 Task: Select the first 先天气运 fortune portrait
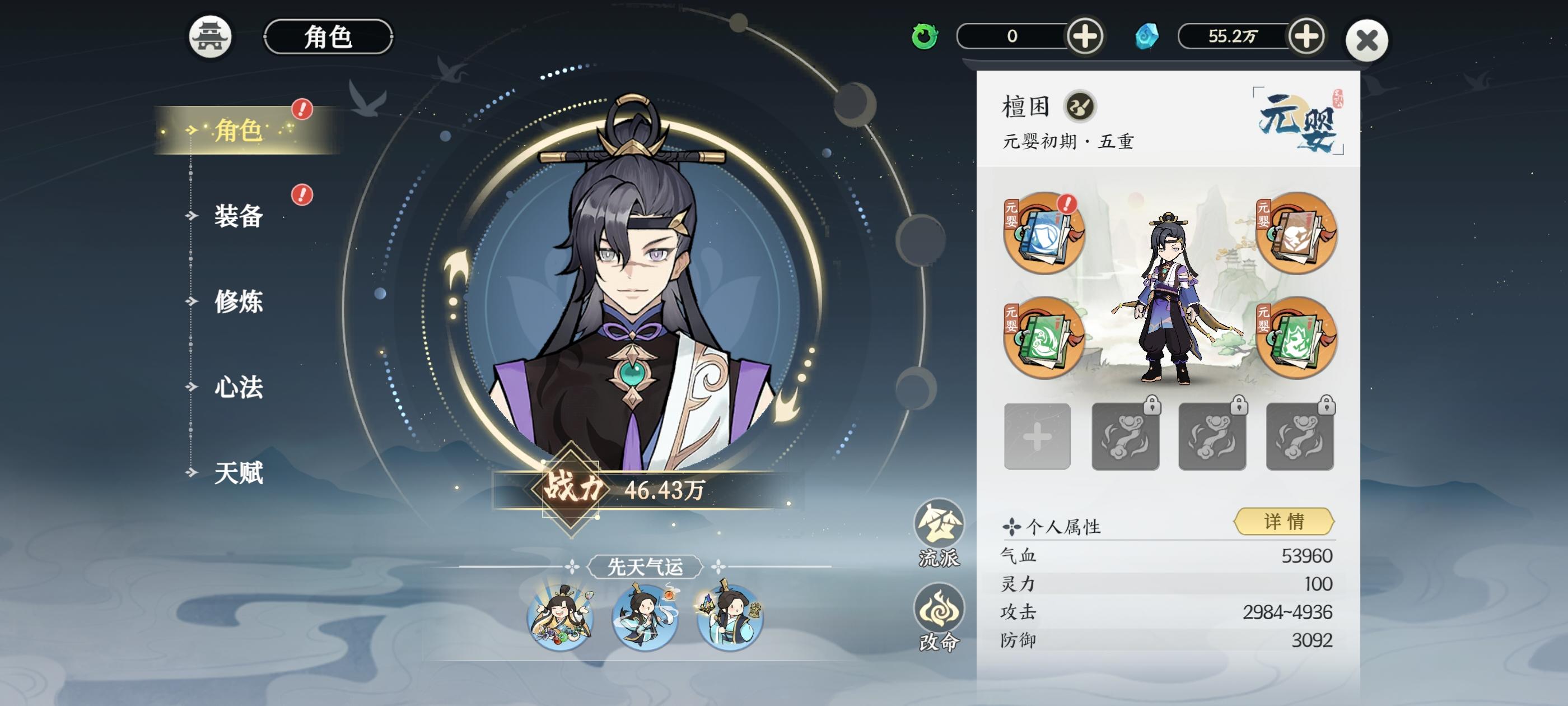tap(560, 617)
